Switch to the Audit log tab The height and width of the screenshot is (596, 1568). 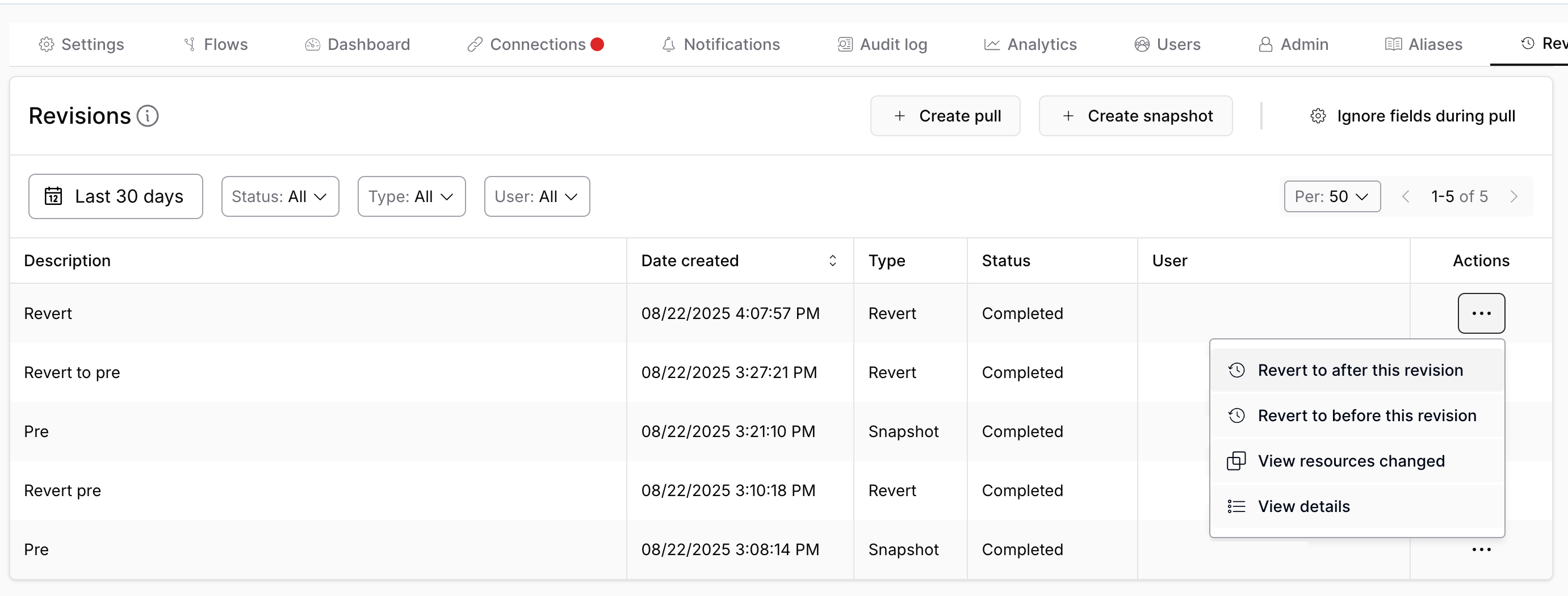point(882,44)
